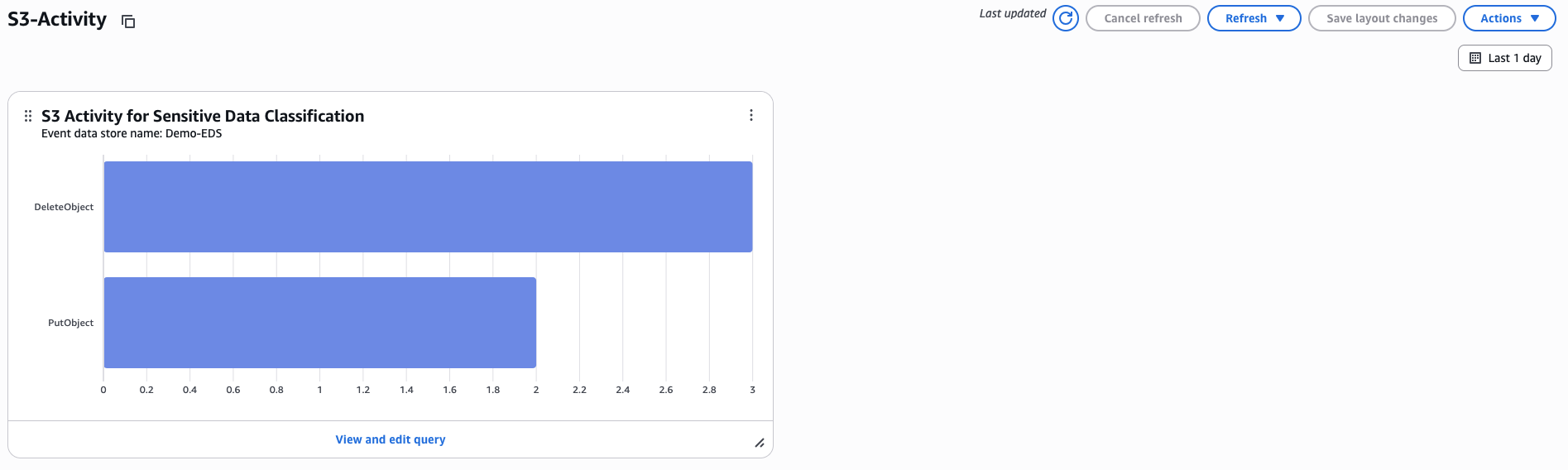Viewport: 1568px width, 470px height.
Task: Click the calendar icon in Last 1 day
Action: 1475,58
